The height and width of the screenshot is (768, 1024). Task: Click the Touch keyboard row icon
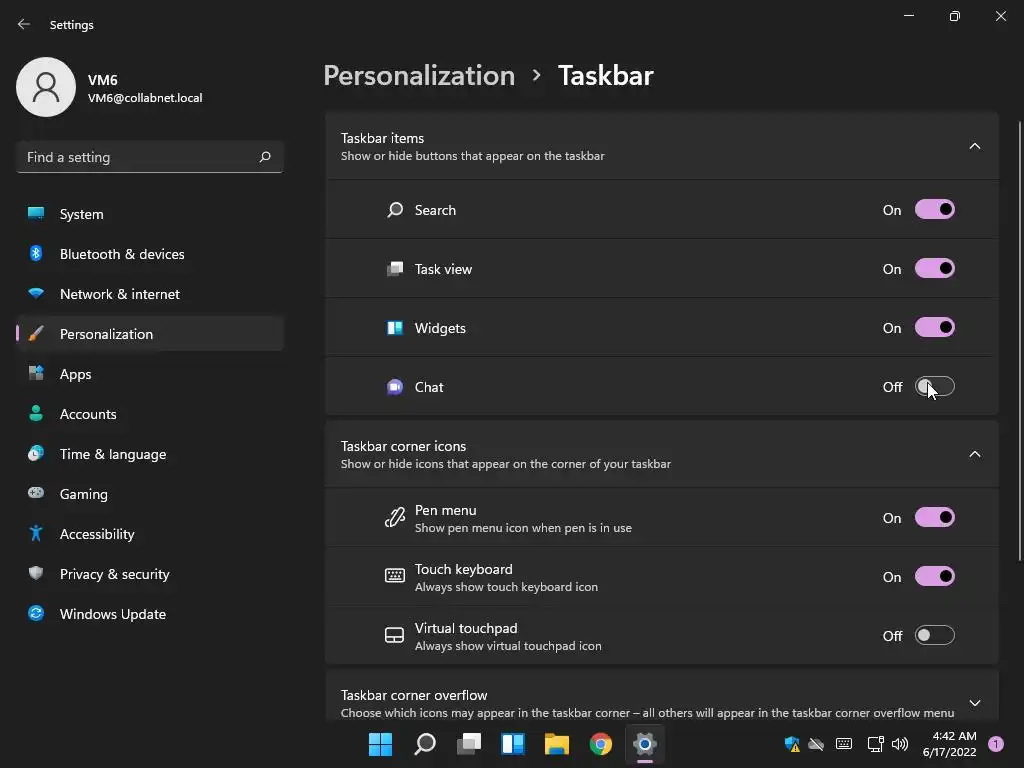[x=394, y=576]
